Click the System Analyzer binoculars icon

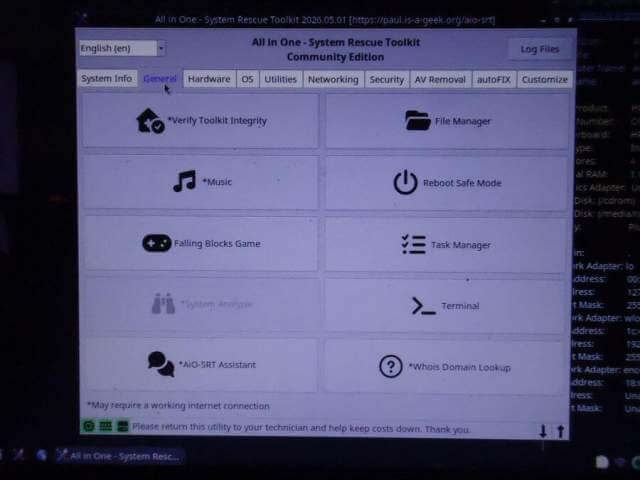point(163,304)
